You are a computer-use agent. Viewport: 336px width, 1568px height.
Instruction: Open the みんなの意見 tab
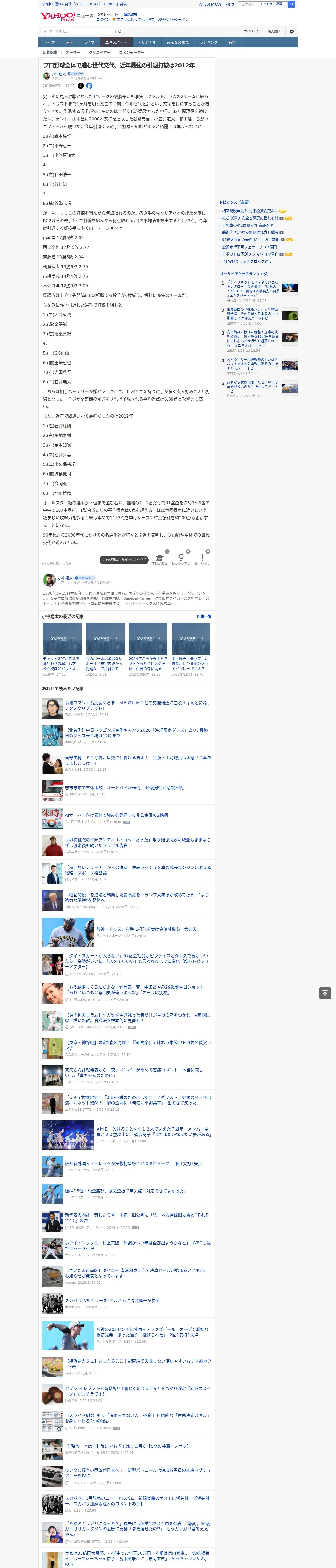coord(178,43)
